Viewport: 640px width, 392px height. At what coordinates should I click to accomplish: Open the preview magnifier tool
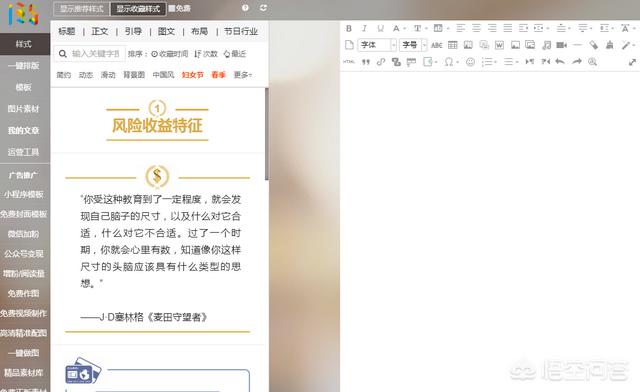click(x=592, y=62)
